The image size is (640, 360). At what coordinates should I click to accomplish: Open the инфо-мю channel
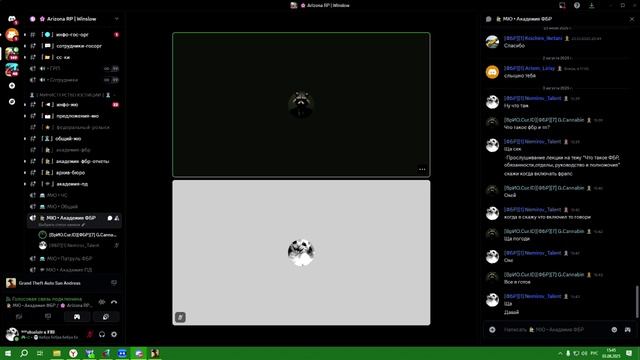pyautogui.click(x=73, y=105)
